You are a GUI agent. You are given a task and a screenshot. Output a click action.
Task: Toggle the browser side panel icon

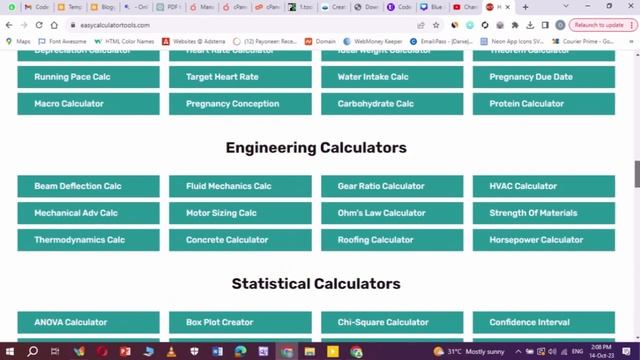pos(545,25)
